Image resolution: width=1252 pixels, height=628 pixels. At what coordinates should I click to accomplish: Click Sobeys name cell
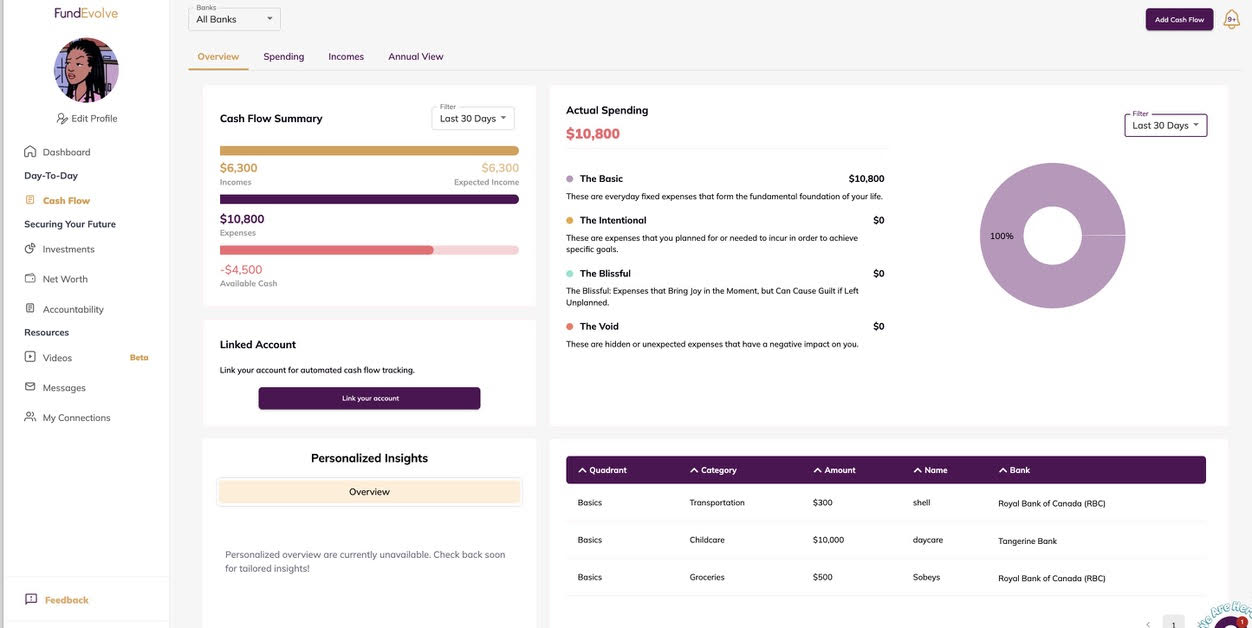tap(927, 577)
